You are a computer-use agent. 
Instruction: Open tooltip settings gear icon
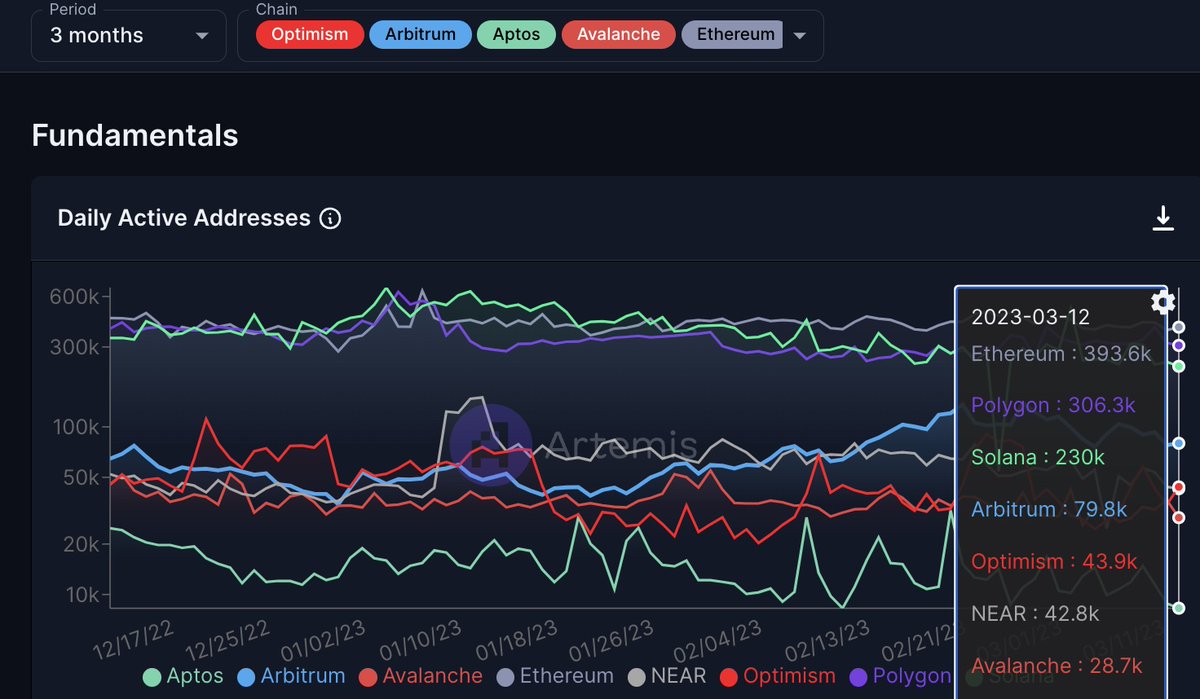[x=1162, y=302]
